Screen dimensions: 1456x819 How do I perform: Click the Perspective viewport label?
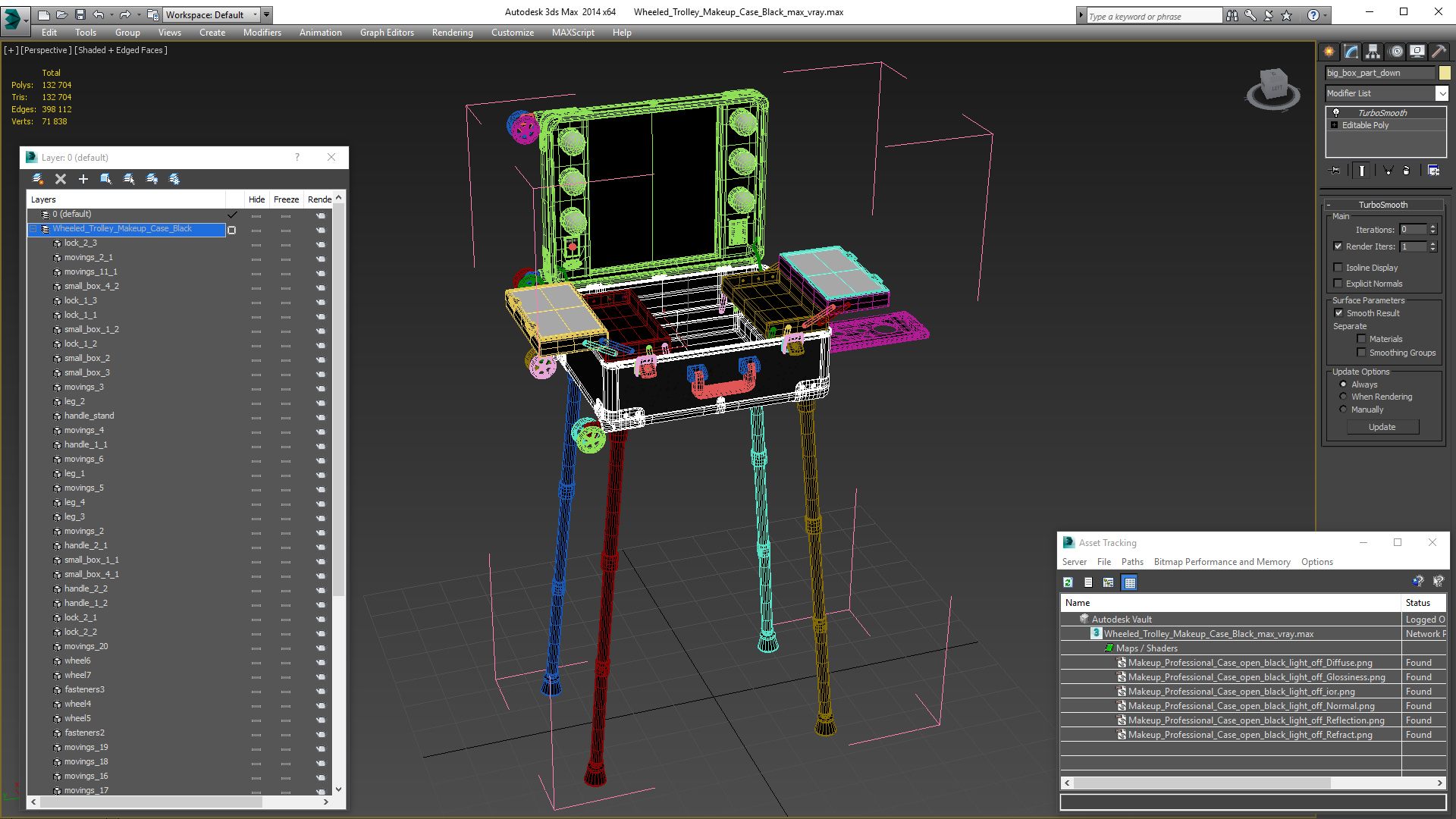46,50
